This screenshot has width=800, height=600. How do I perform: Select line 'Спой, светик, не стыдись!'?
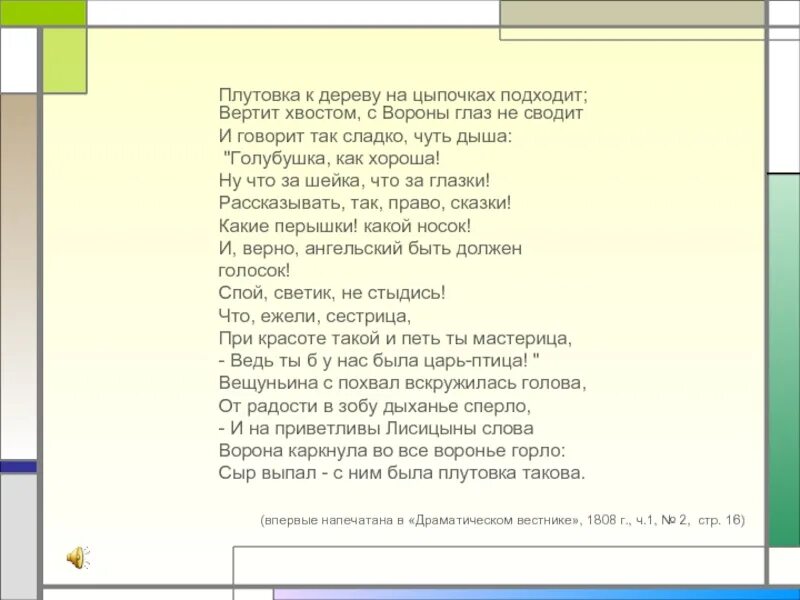click(x=332, y=293)
